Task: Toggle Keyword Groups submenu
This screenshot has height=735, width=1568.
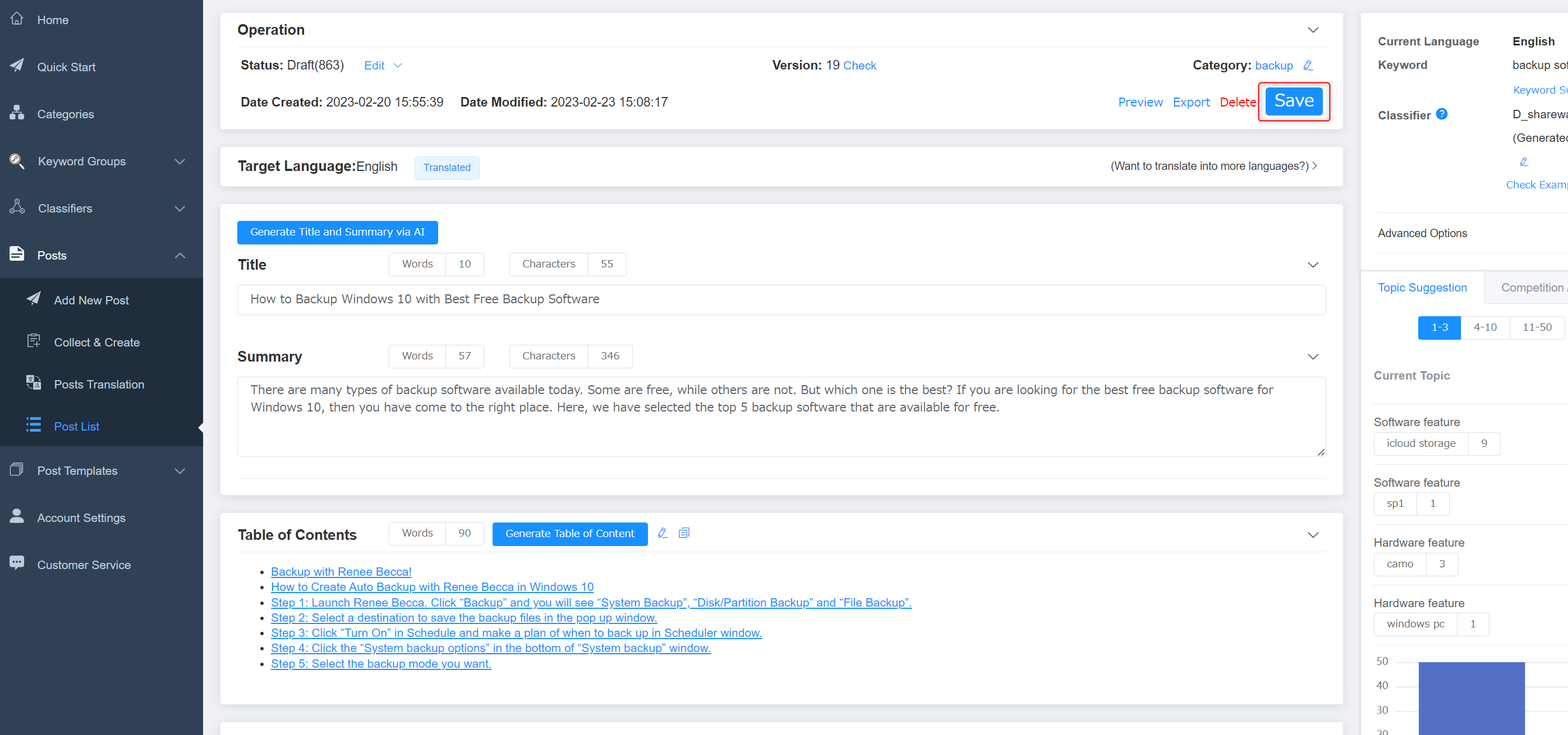Action: pos(182,161)
